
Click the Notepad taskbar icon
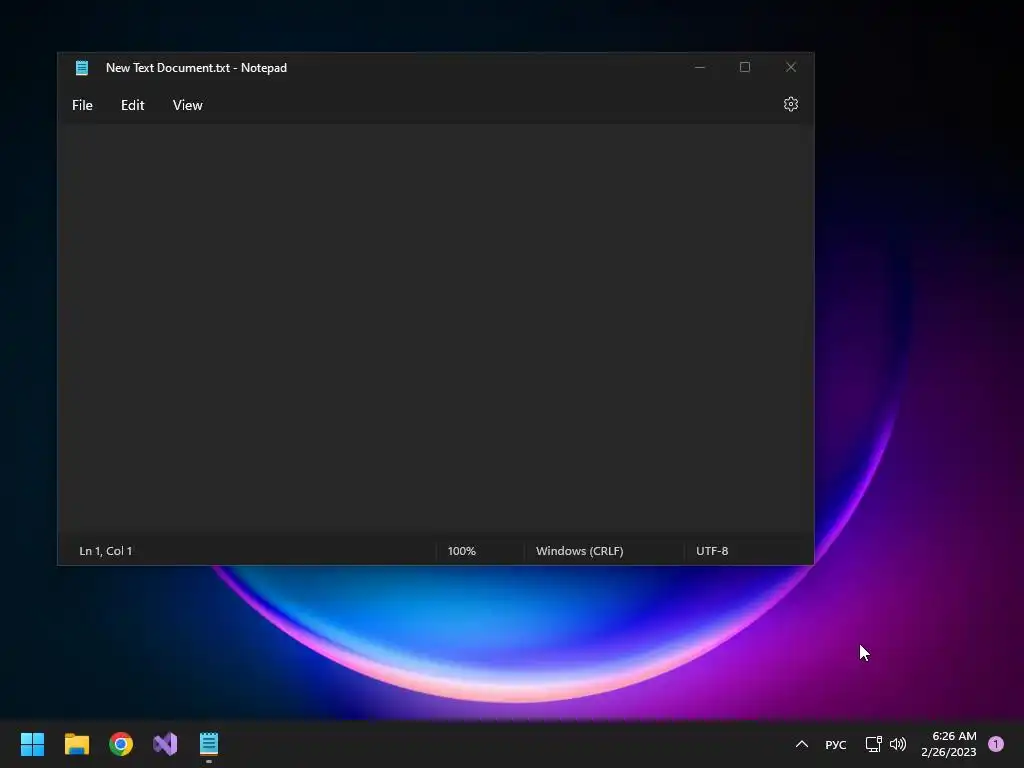[x=209, y=744]
